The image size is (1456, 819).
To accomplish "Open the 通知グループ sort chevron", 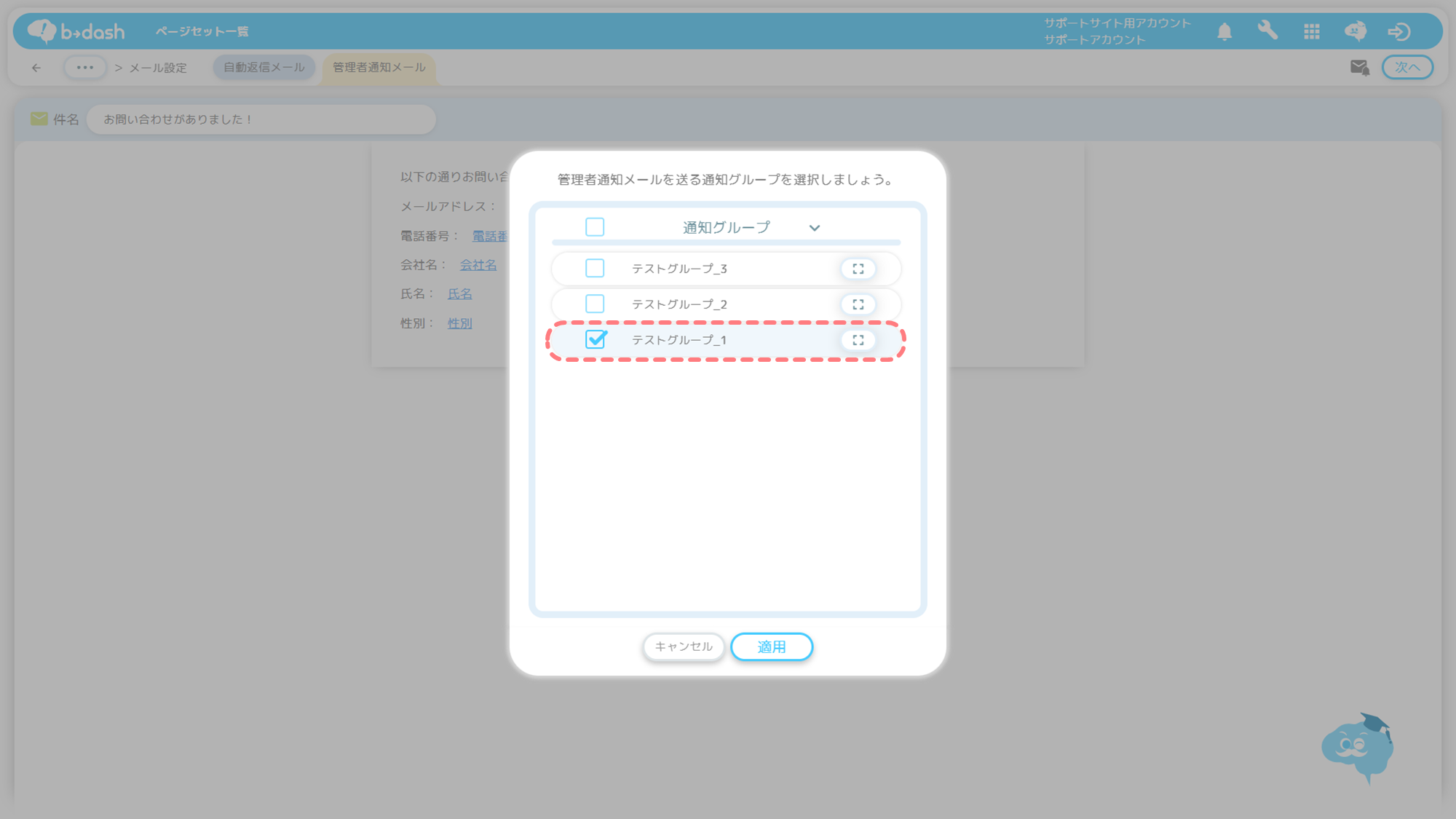I will (814, 228).
